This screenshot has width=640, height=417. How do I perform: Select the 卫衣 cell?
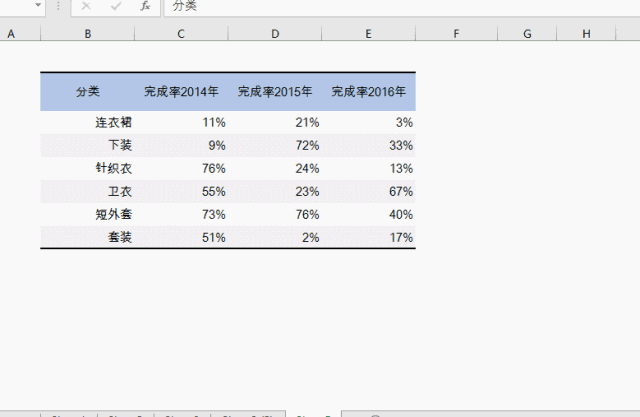coord(87,191)
